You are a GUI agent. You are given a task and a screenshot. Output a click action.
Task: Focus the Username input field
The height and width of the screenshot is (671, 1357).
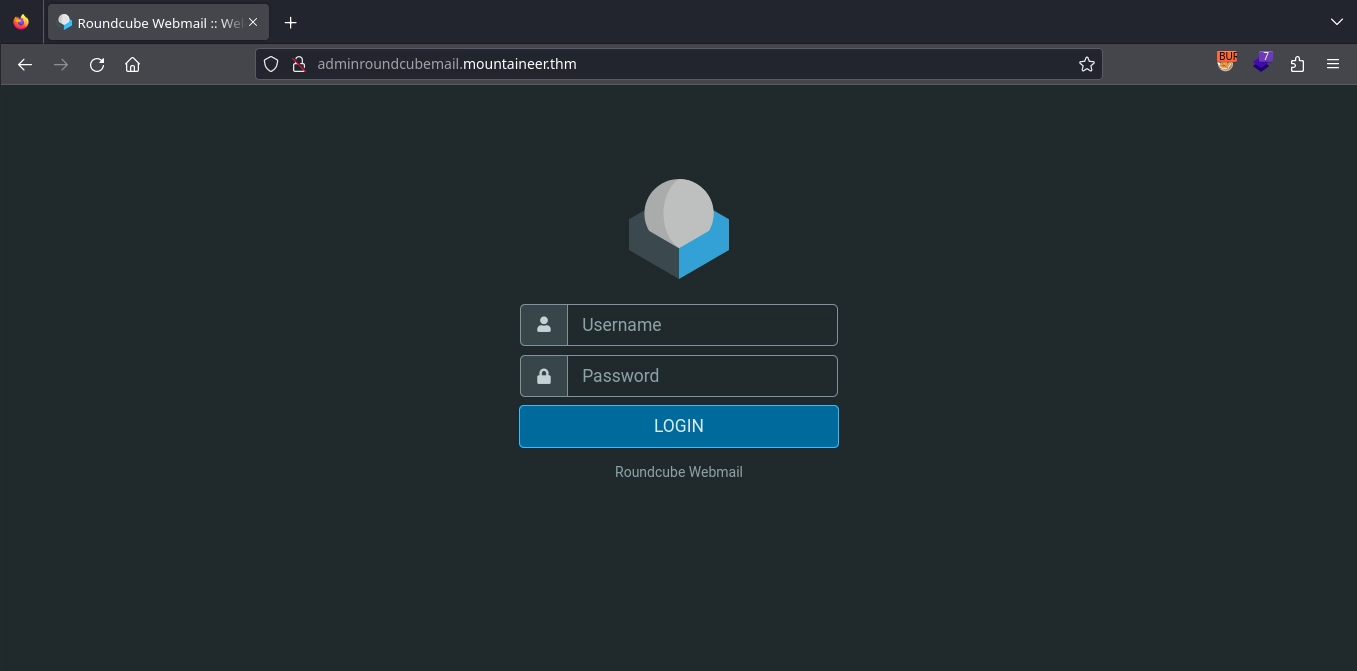tap(701, 325)
